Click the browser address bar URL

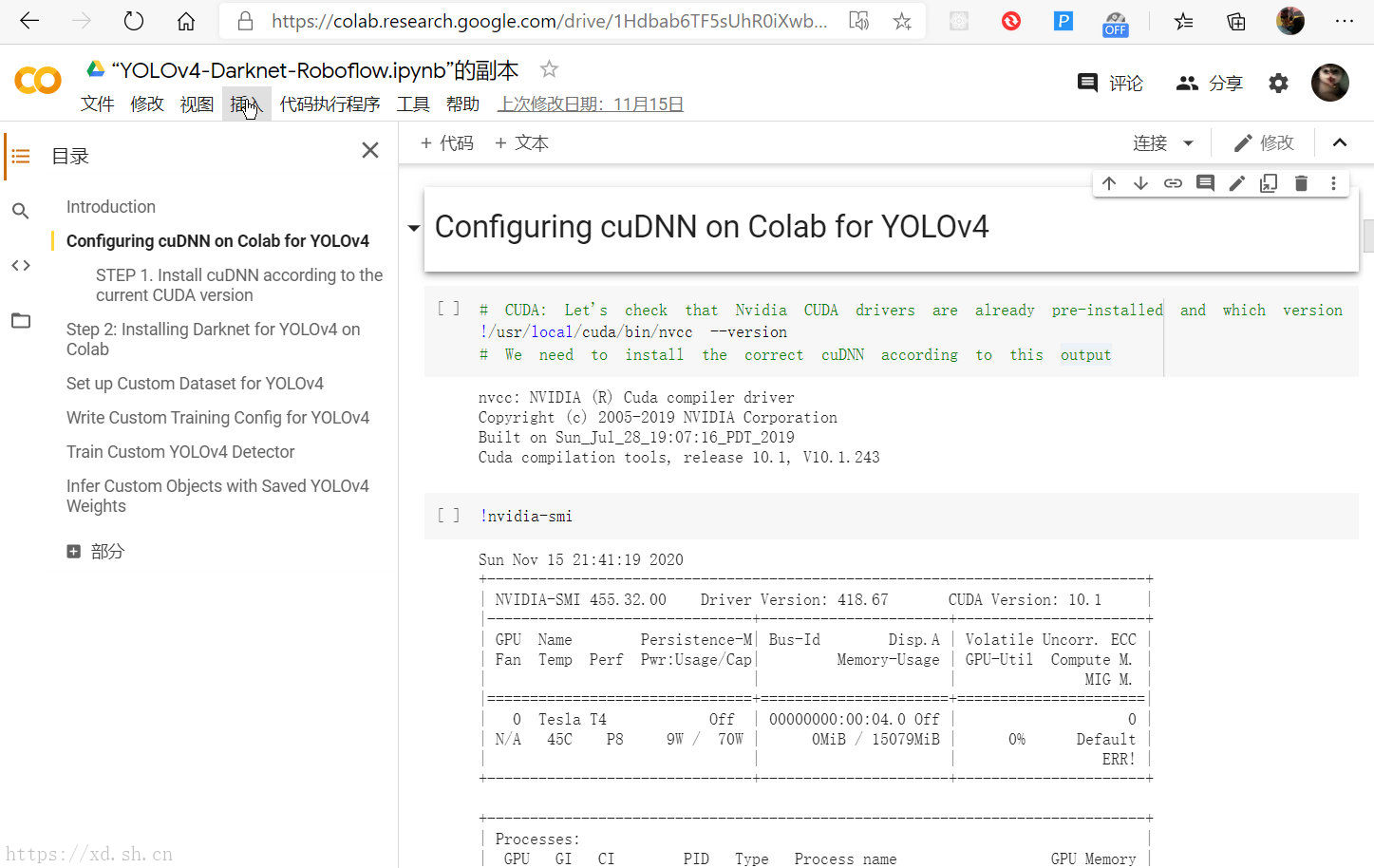coord(548,21)
